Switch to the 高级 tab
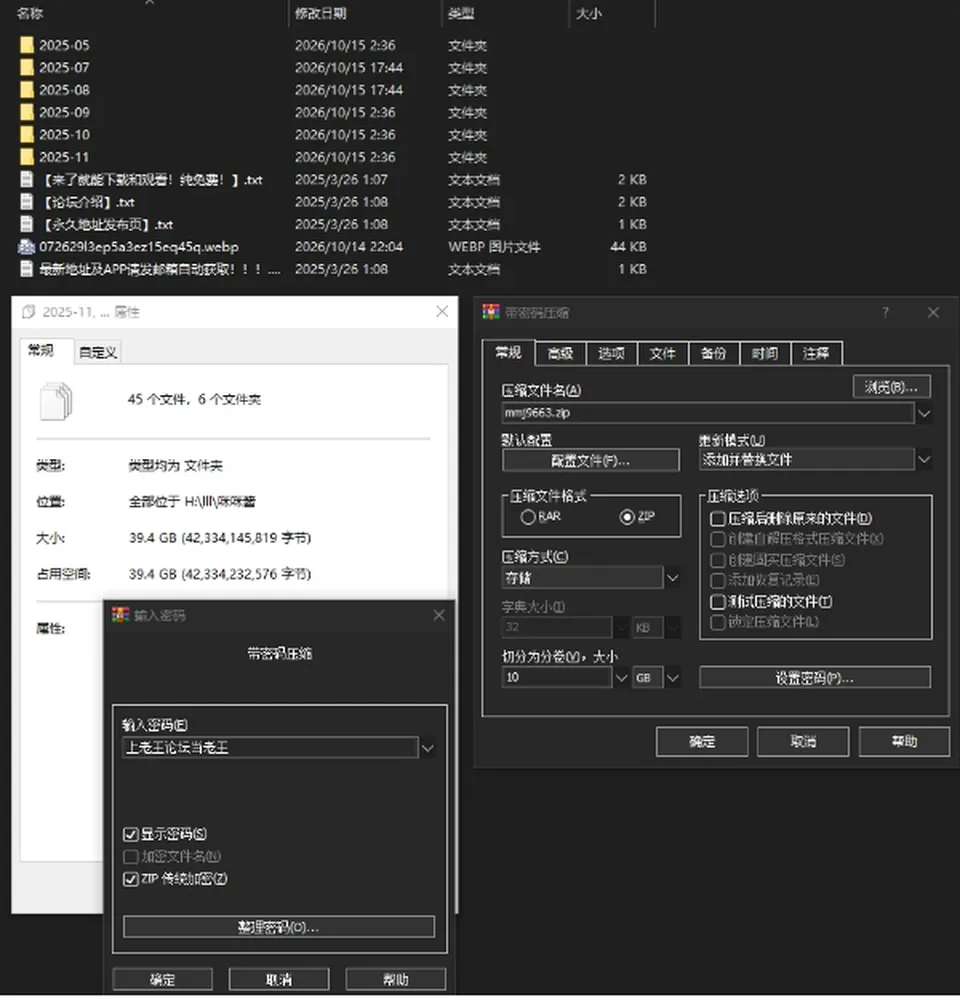960x997 pixels. click(560, 354)
